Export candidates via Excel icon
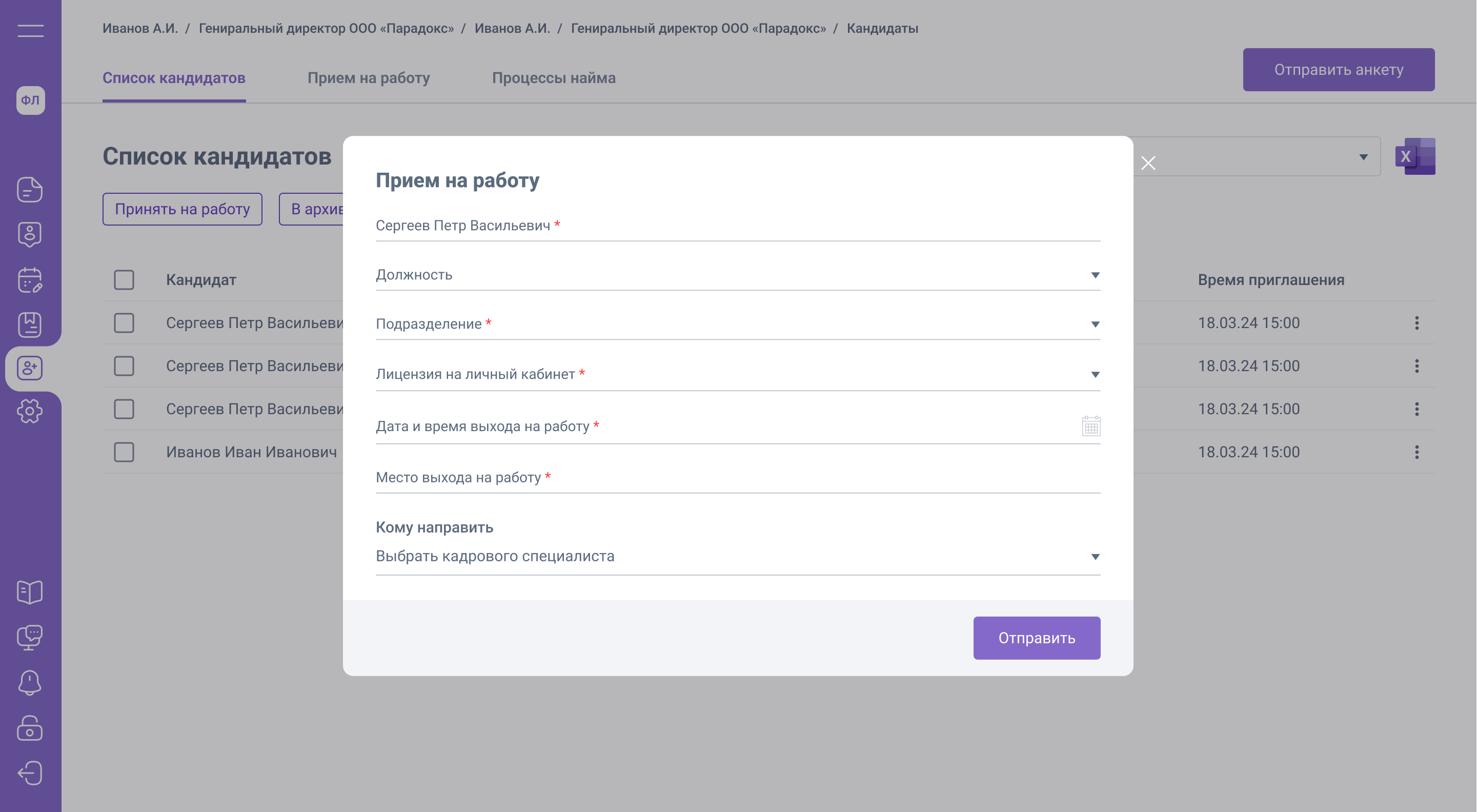1477x812 pixels. point(1414,156)
